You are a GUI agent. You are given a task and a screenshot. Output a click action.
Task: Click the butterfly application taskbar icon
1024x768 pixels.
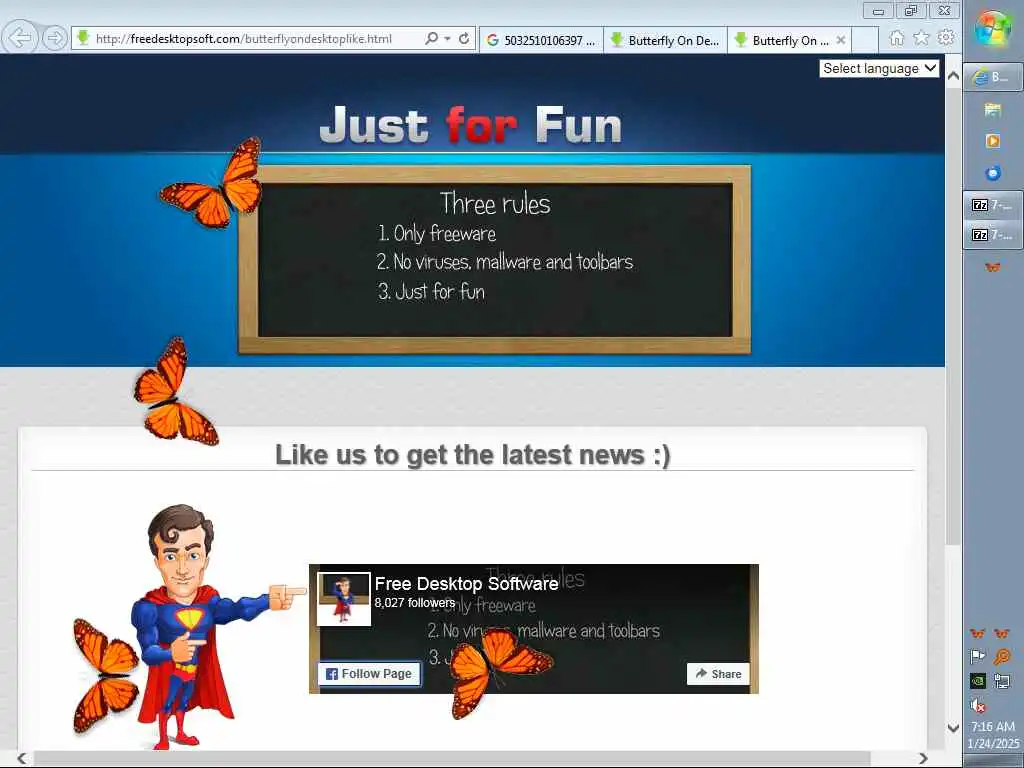pyautogui.click(x=993, y=266)
